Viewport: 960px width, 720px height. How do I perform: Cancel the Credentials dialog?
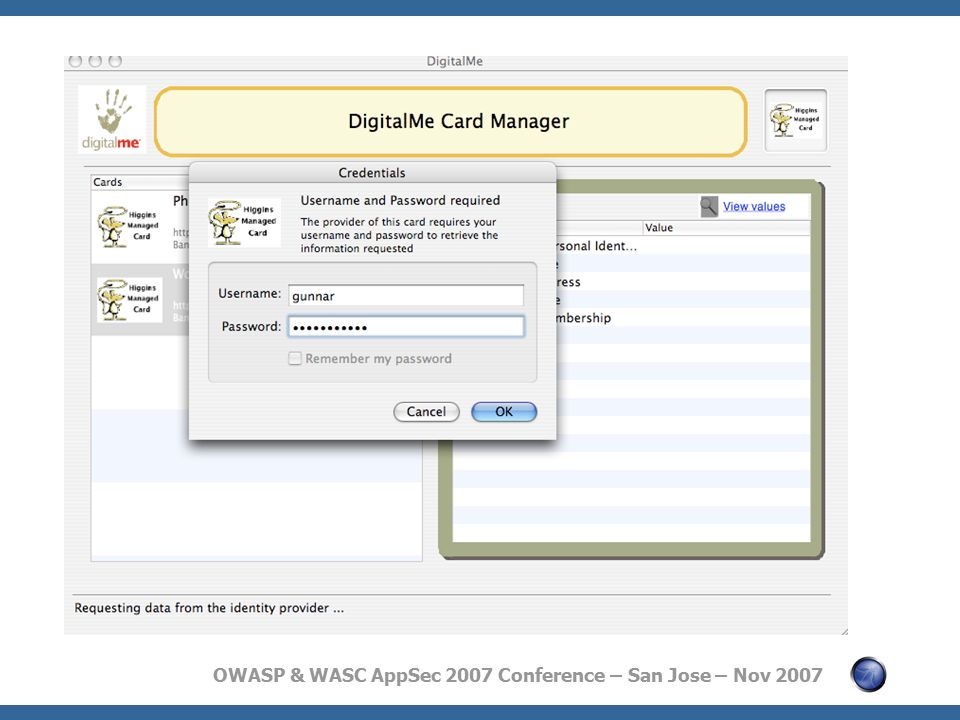[x=426, y=411]
